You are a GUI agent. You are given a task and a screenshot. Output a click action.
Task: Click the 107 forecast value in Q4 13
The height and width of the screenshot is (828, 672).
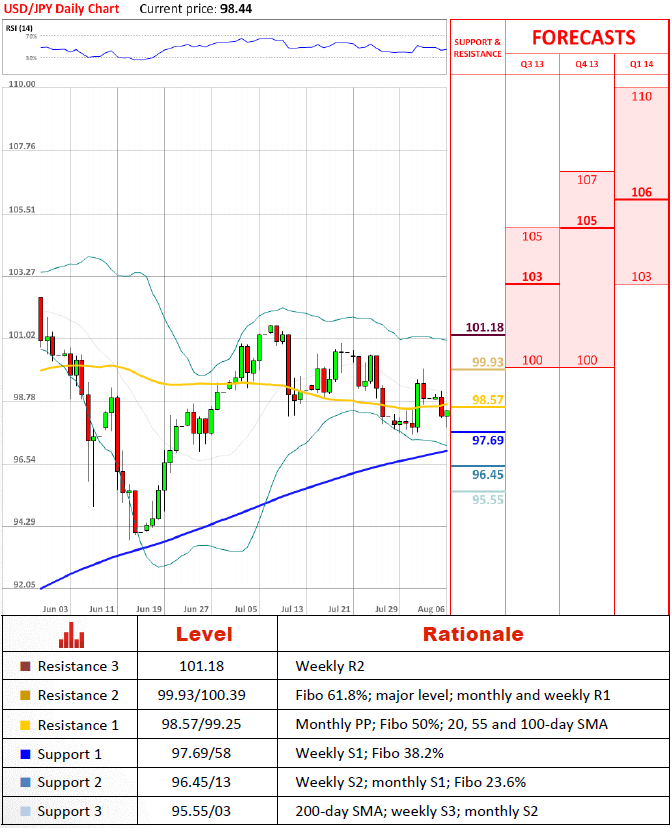pyautogui.click(x=587, y=180)
